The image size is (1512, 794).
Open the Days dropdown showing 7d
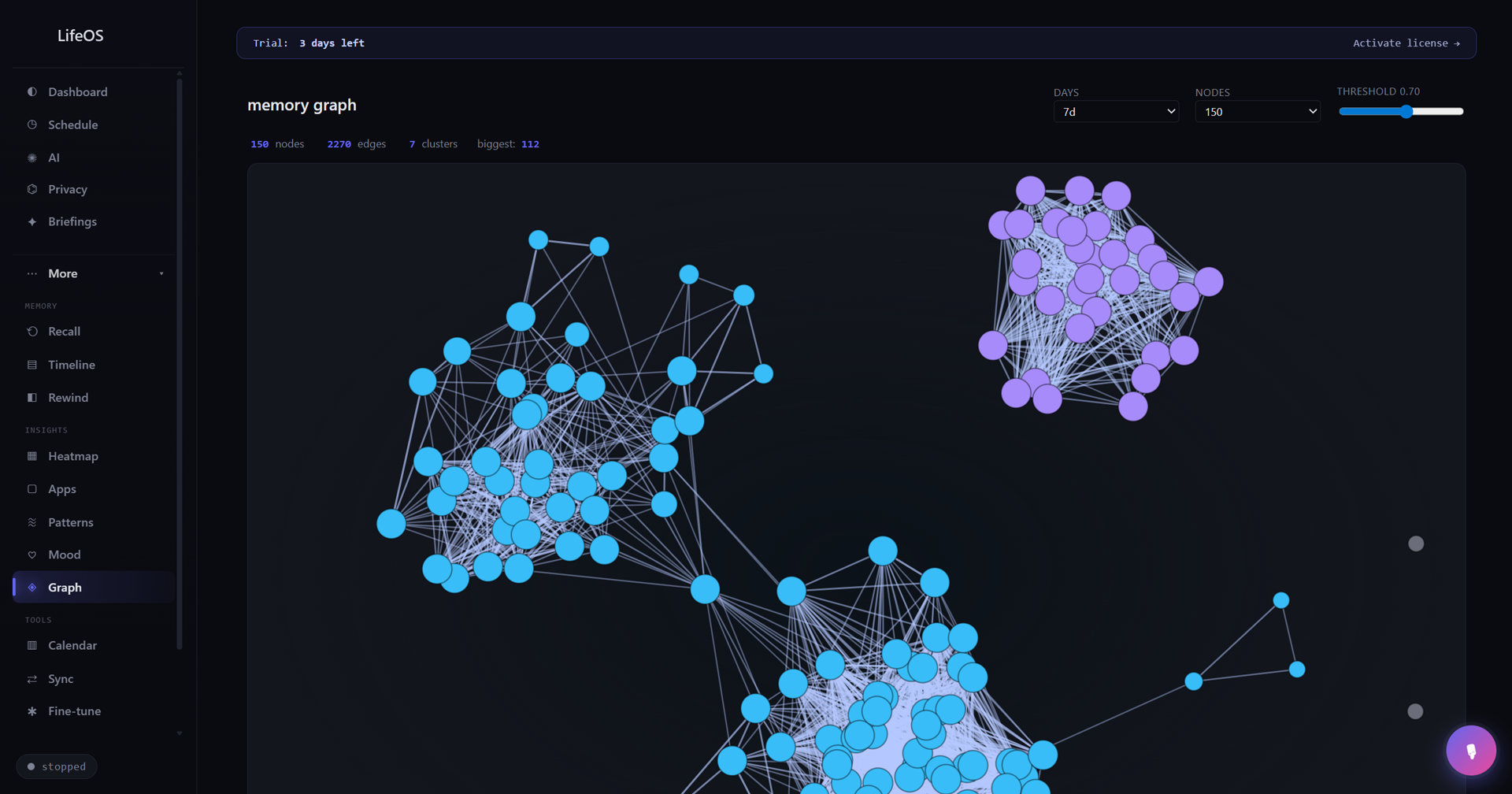click(1116, 112)
